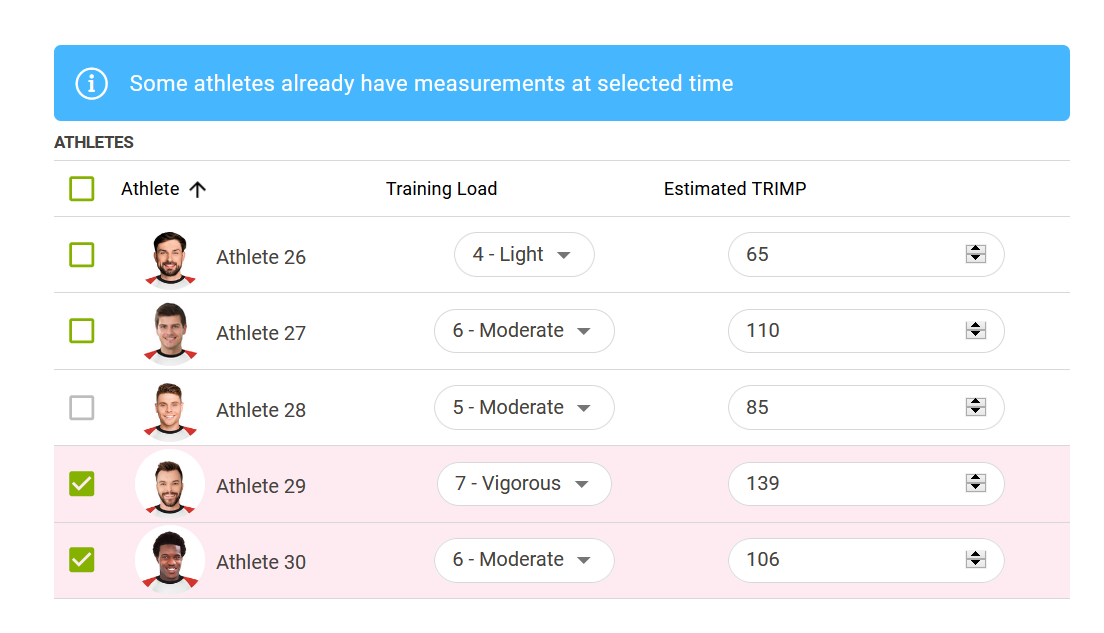Open the '4 - Light' training load dropdown
Viewport: 1104px width, 633px height.
point(524,254)
